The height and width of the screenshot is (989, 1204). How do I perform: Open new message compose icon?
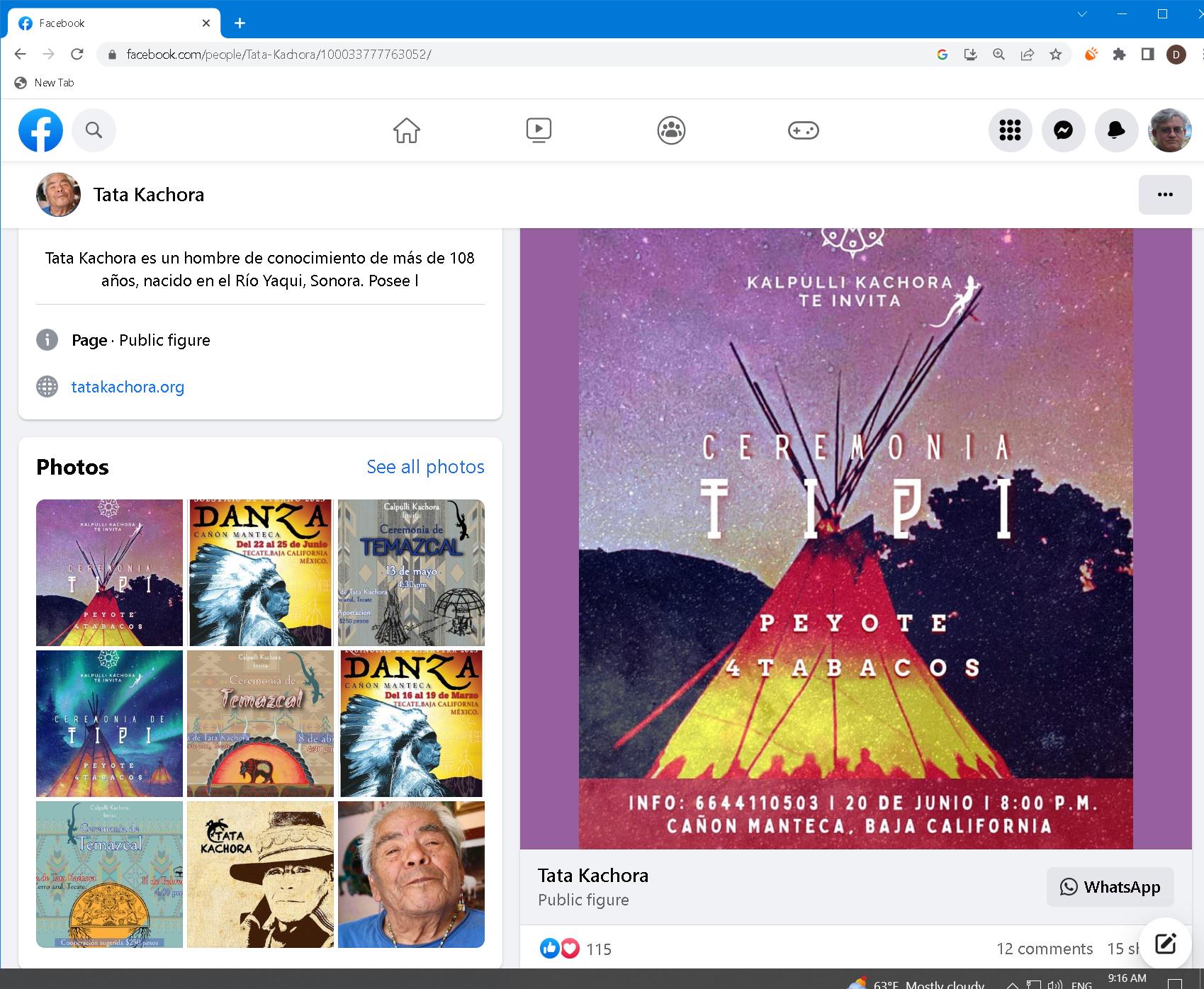pyautogui.click(x=1165, y=944)
